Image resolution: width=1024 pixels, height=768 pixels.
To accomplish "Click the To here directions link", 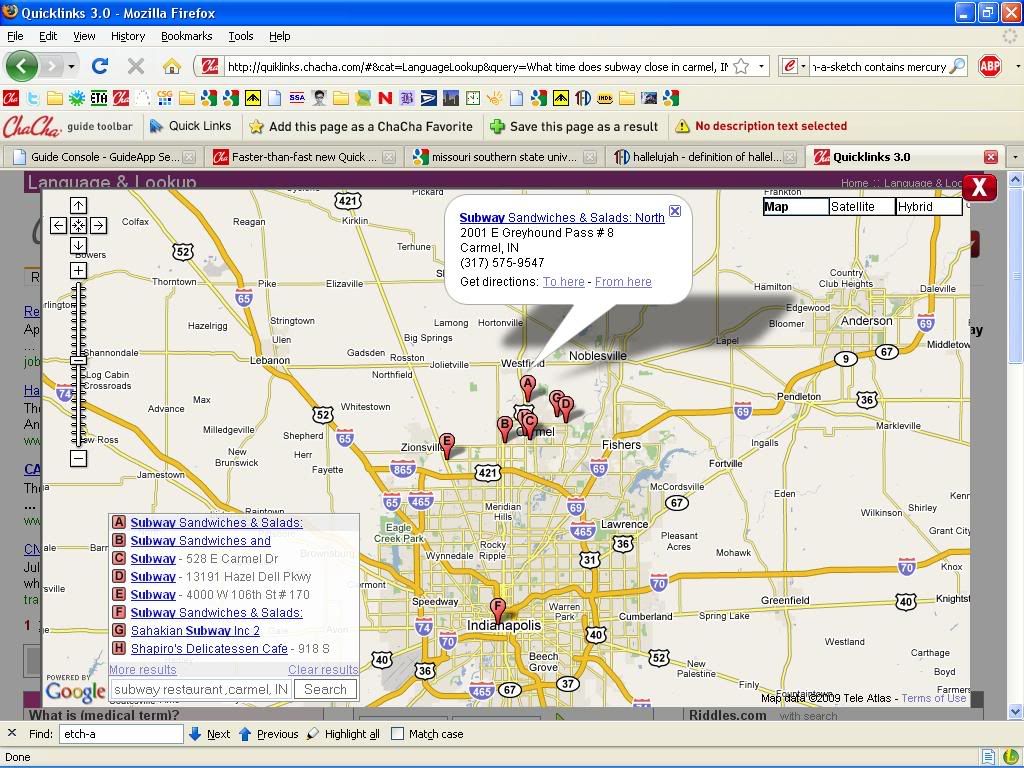I will [564, 281].
